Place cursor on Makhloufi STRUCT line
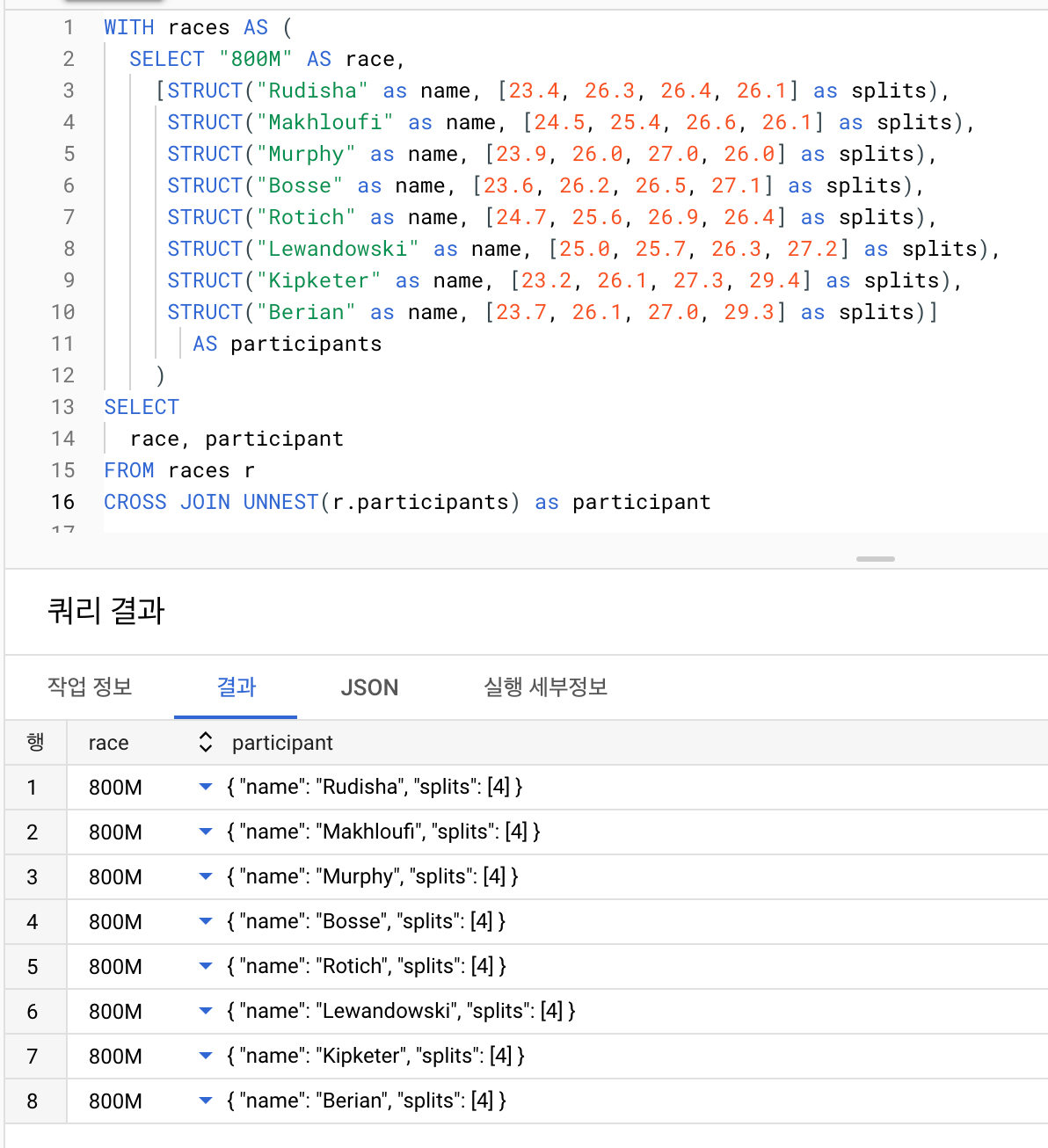 pyautogui.click(x=571, y=123)
